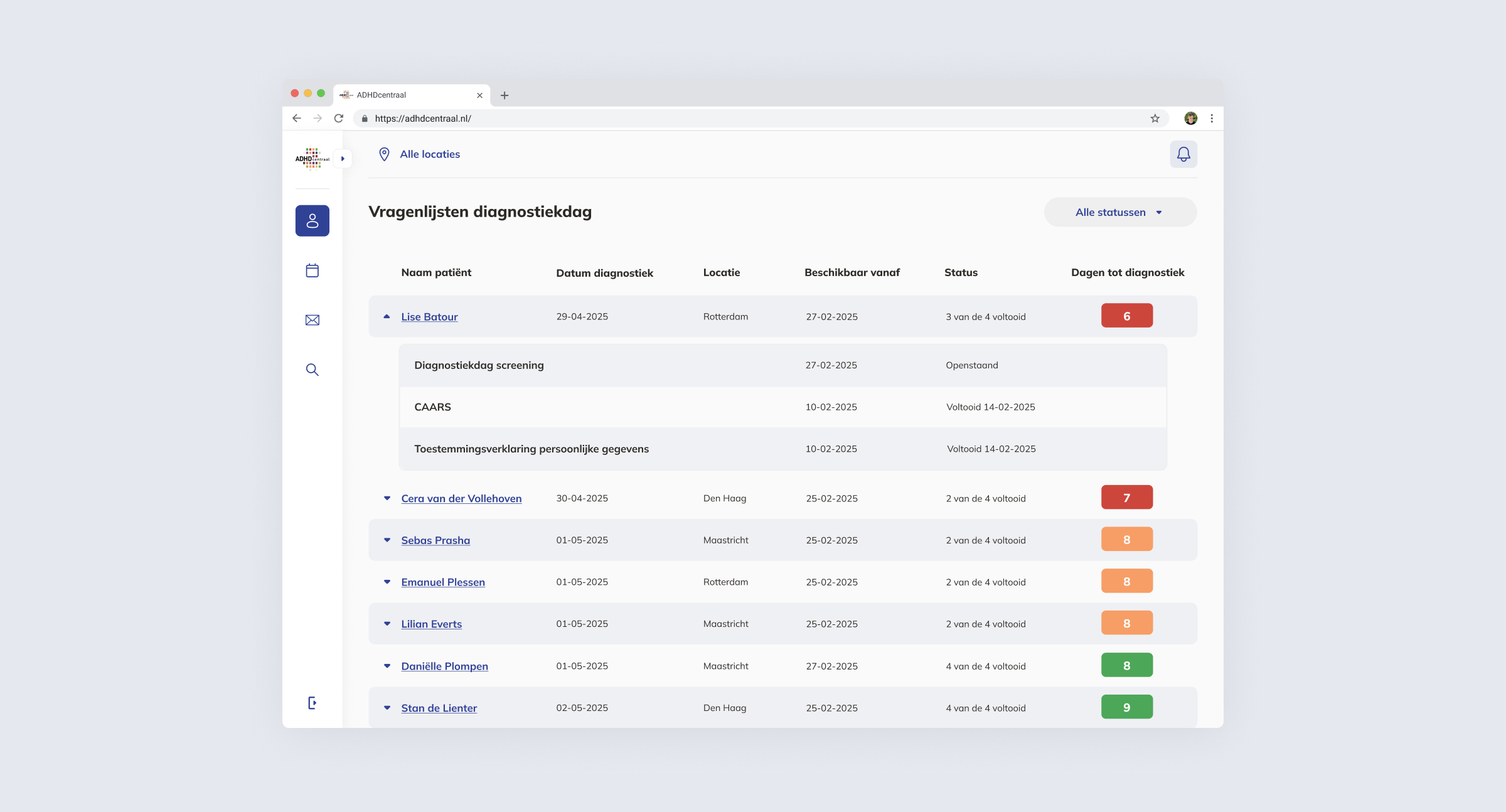This screenshot has width=1506, height=812.
Task: Expand the Sebas Prasha row
Action: click(387, 540)
